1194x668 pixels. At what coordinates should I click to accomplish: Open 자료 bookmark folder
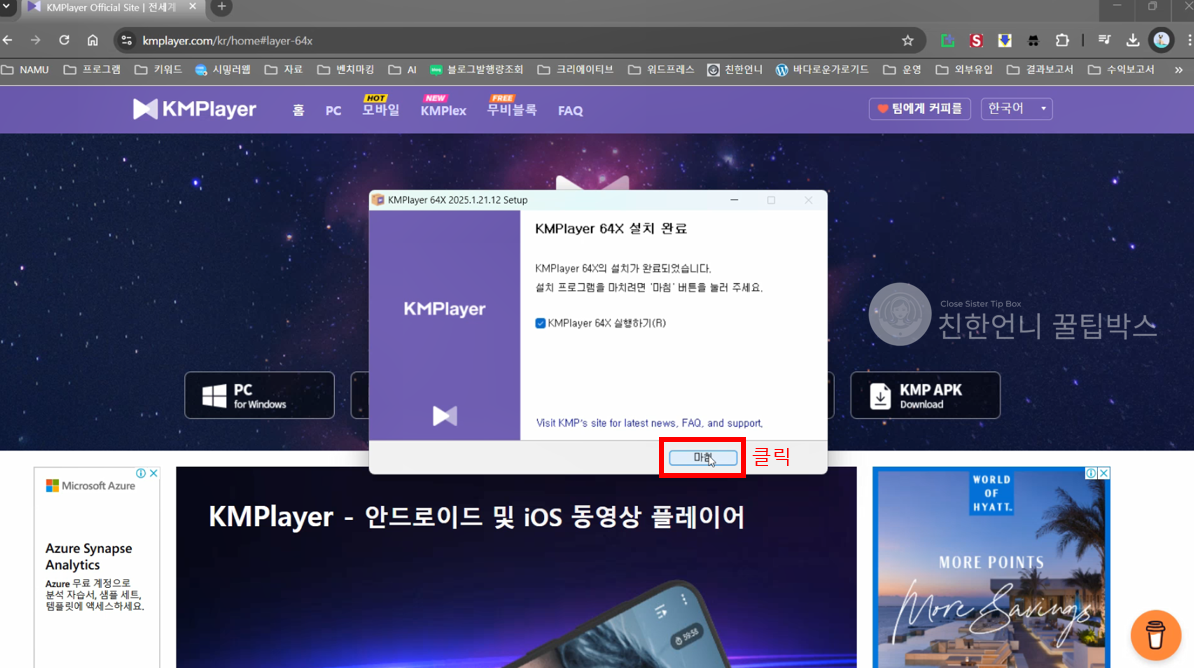(x=284, y=69)
